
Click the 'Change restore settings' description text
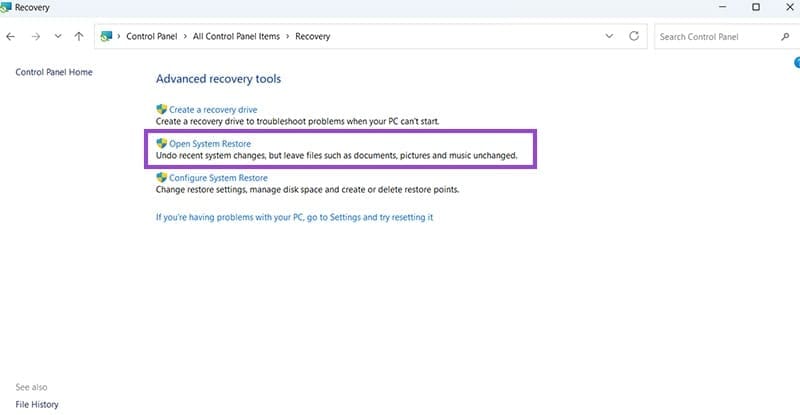[308, 189]
